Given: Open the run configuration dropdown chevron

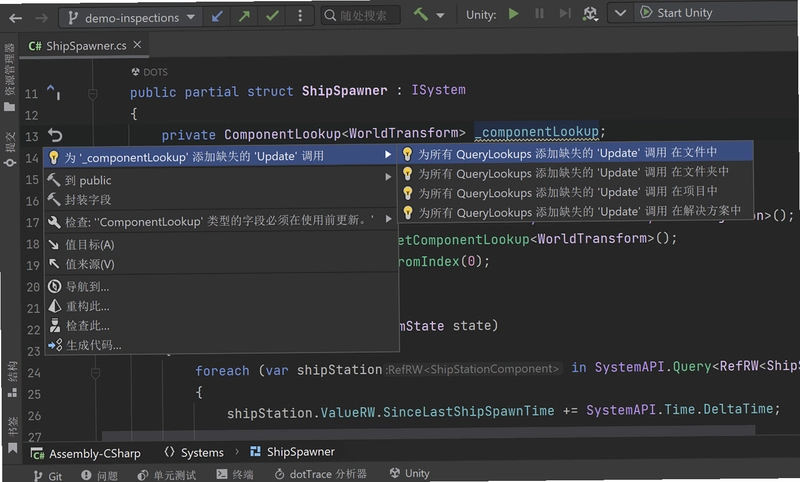Looking at the screenshot, I should 620,13.
